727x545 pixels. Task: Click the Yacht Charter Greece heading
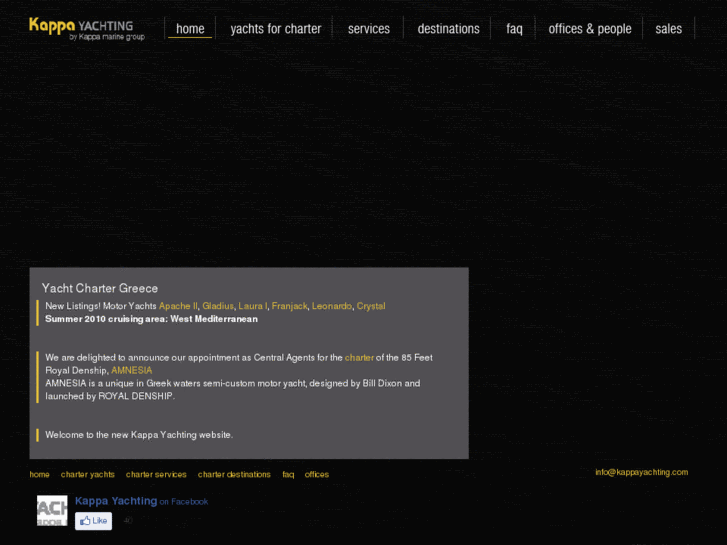(x=100, y=289)
